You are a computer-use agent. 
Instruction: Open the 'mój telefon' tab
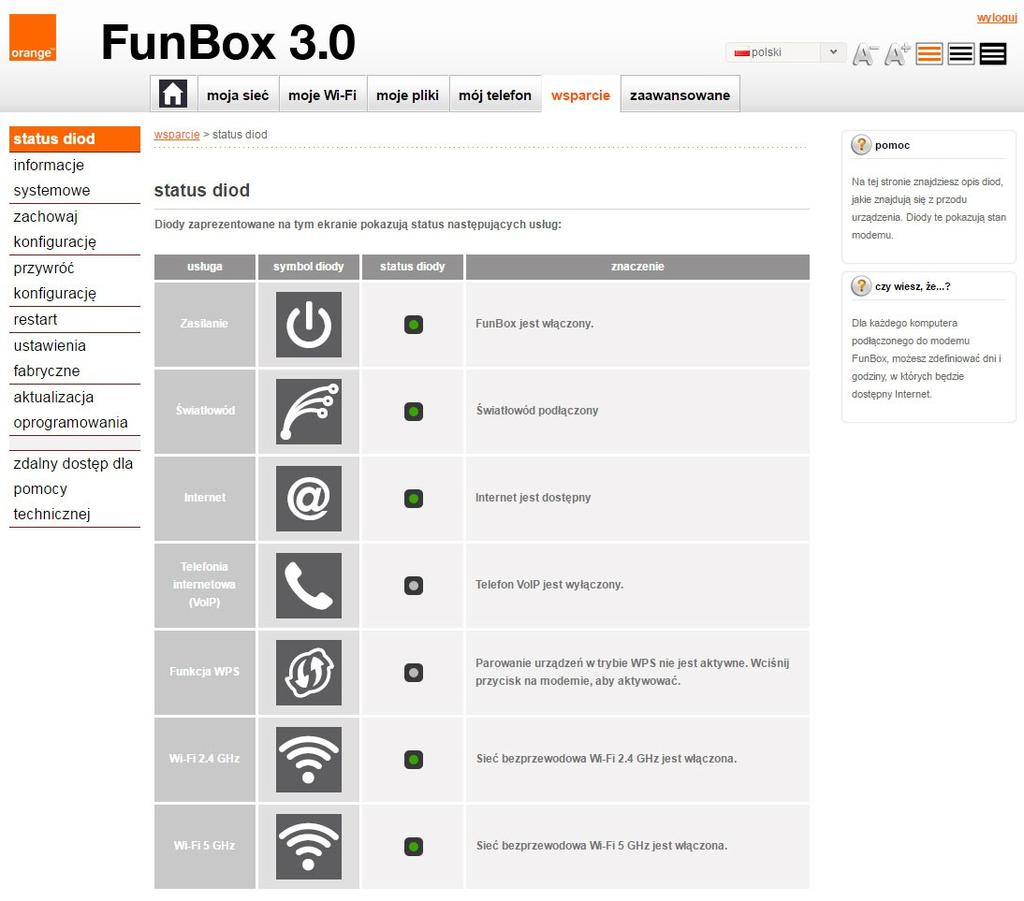pos(495,95)
